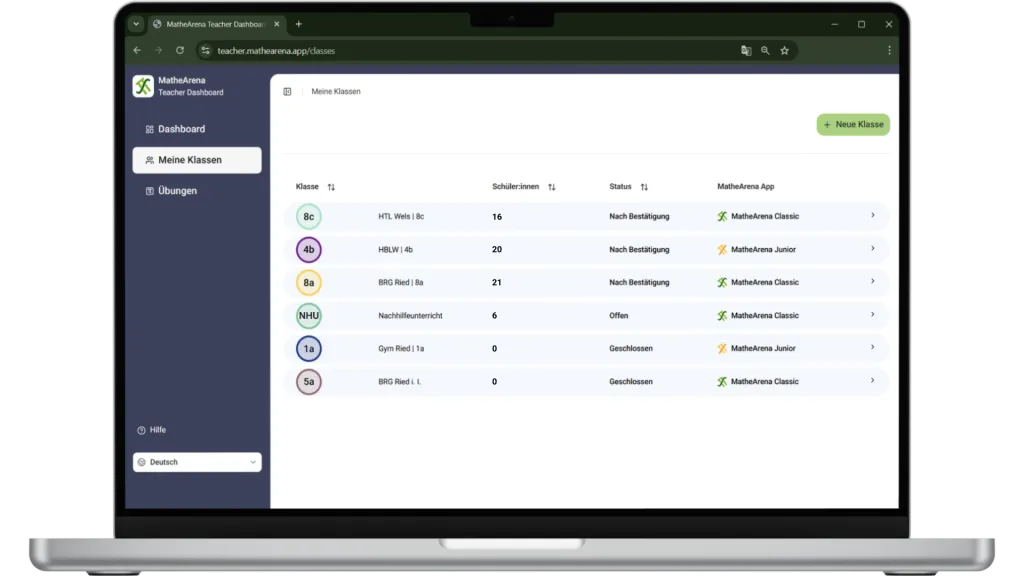The image size is (1024, 576).
Task: Toggle the sidebar panel icon
Action: (287, 91)
